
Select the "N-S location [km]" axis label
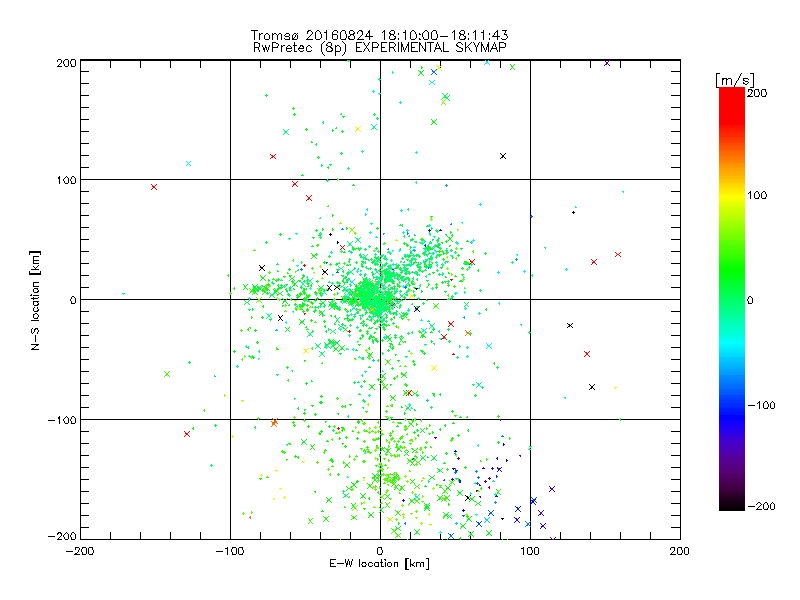tap(35, 300)
